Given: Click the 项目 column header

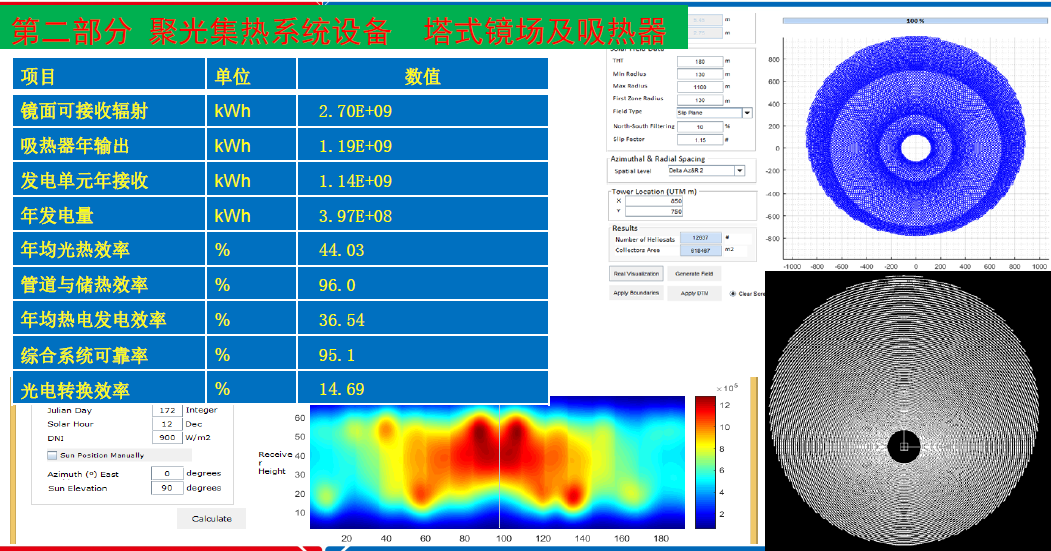Looking at the screenshot, I should (x=38, y=76).
